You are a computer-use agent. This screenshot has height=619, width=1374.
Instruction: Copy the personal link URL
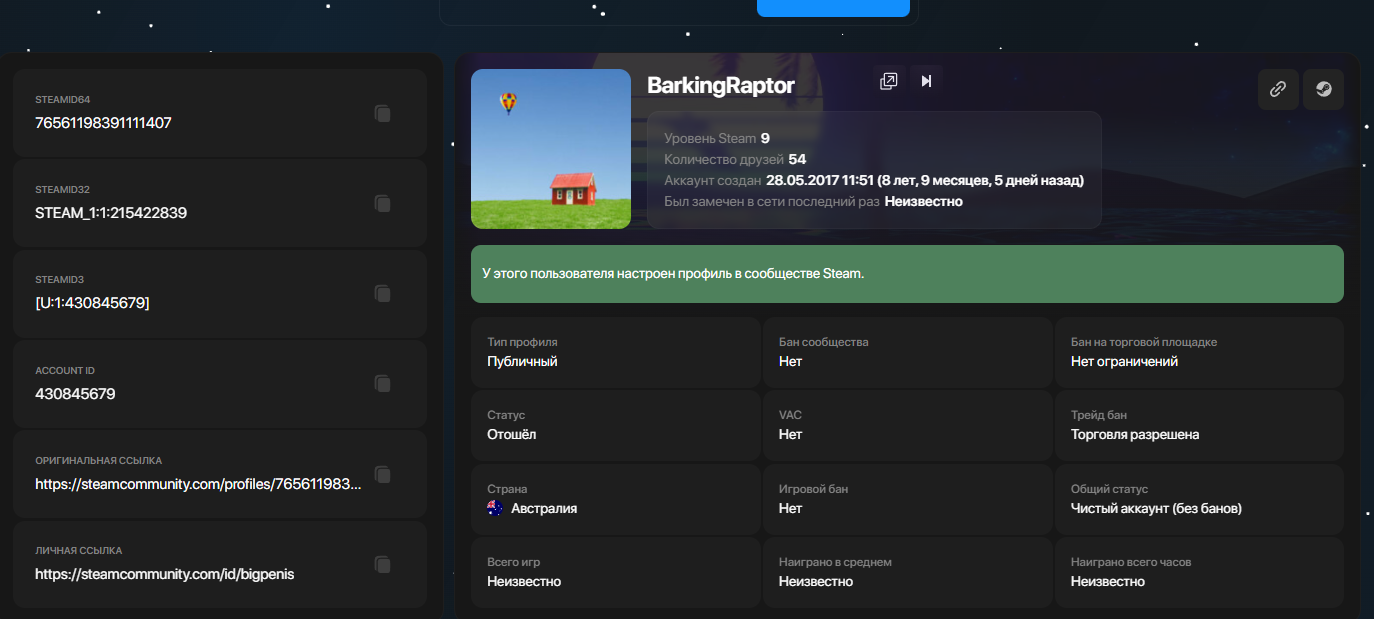tap(382, 565)
